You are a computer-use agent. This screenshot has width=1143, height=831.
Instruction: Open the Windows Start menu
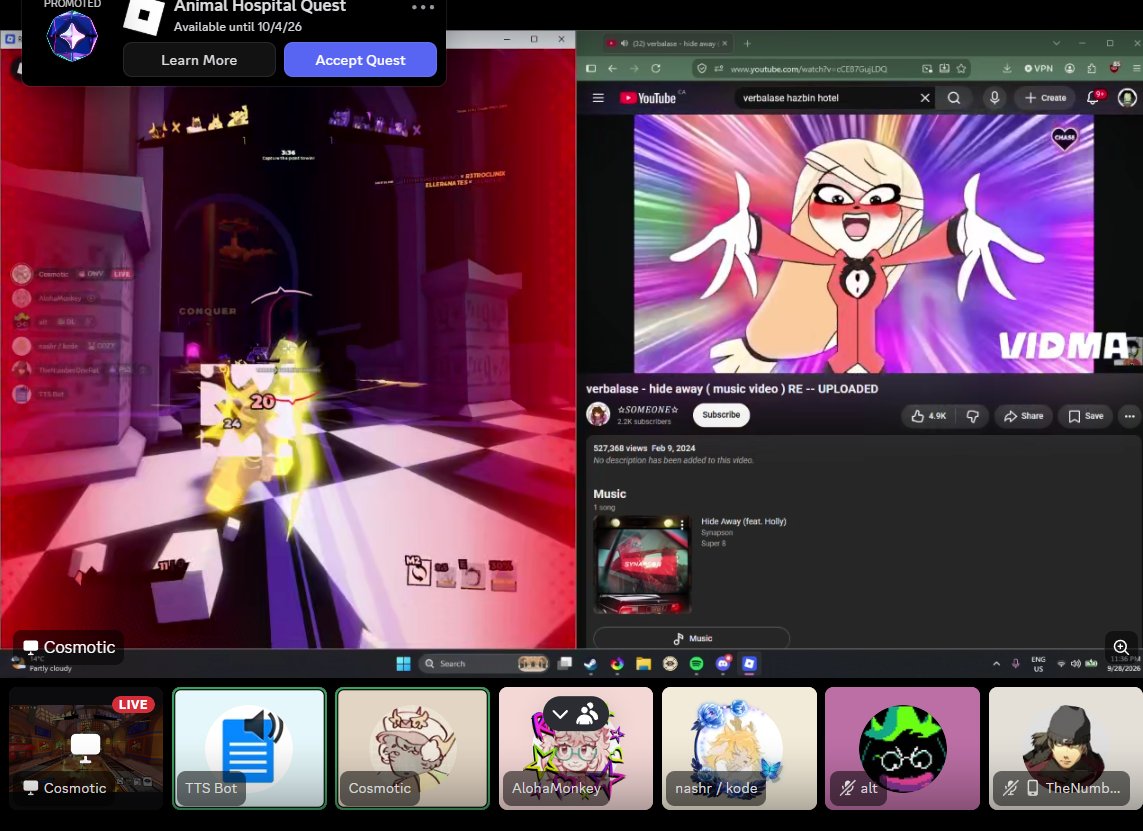403,663
